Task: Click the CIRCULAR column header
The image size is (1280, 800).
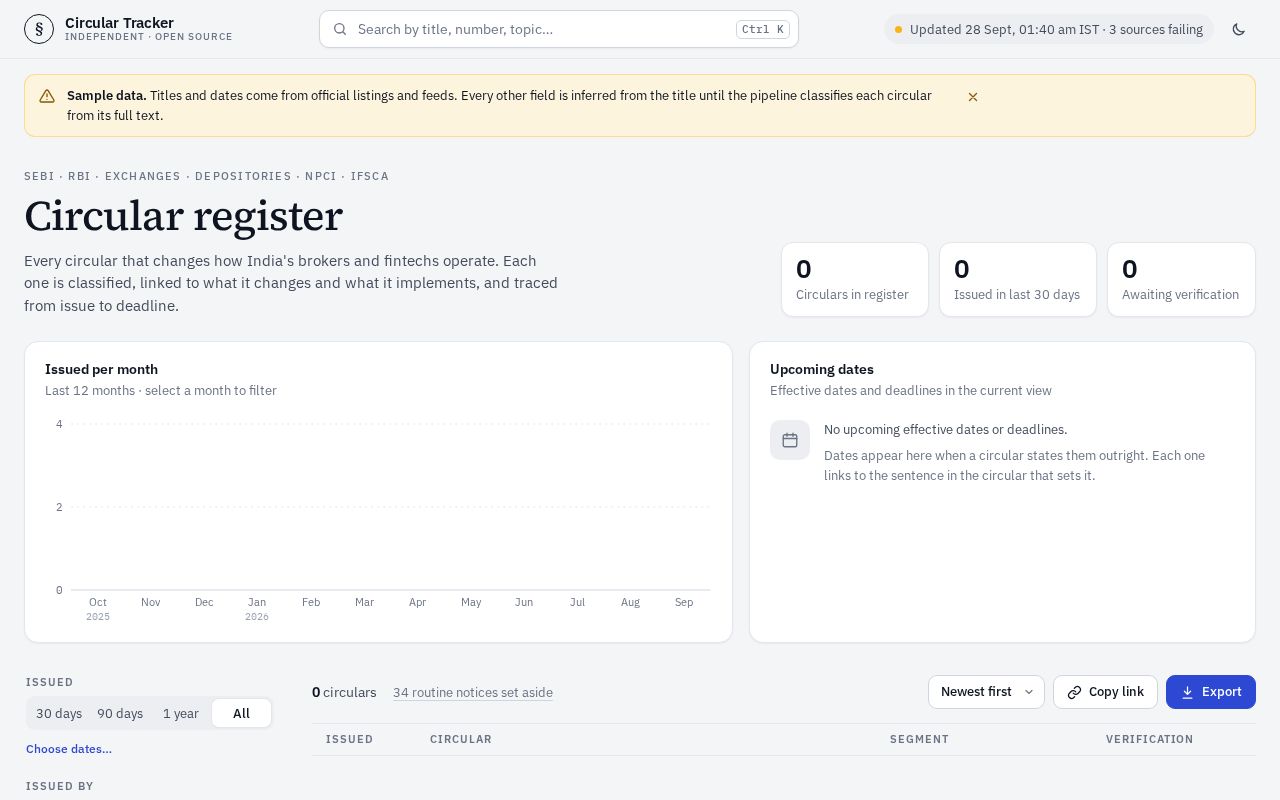Action: (461, 739)
